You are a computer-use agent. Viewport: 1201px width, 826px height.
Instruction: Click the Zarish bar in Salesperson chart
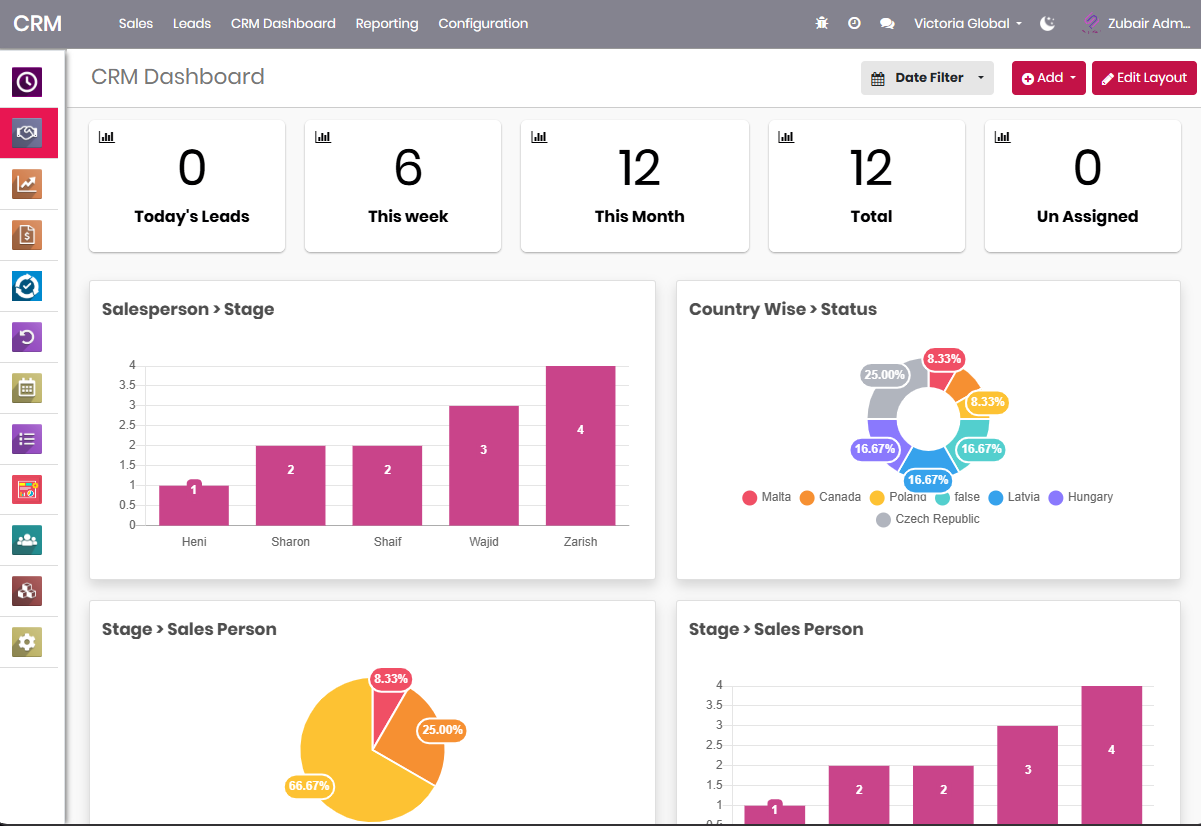coord(580,445)
